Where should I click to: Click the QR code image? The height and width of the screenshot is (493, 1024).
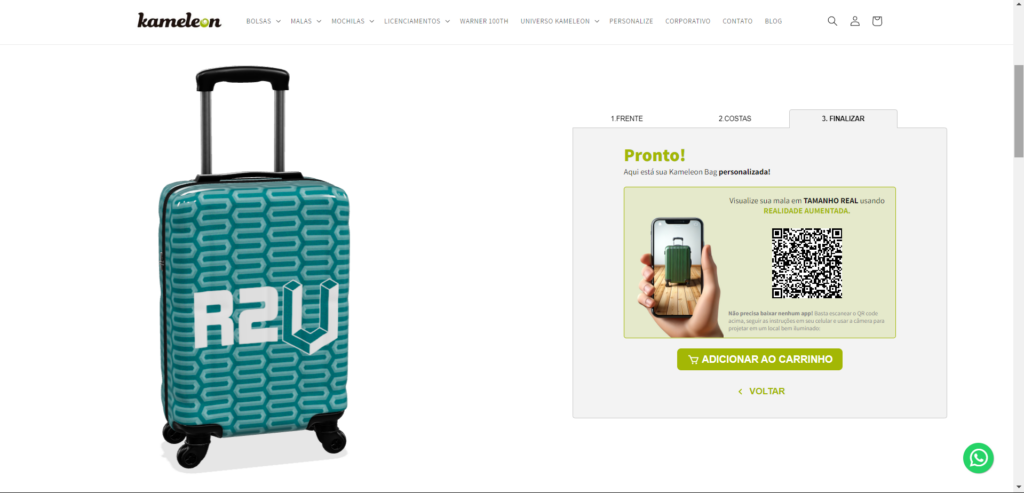807,263
